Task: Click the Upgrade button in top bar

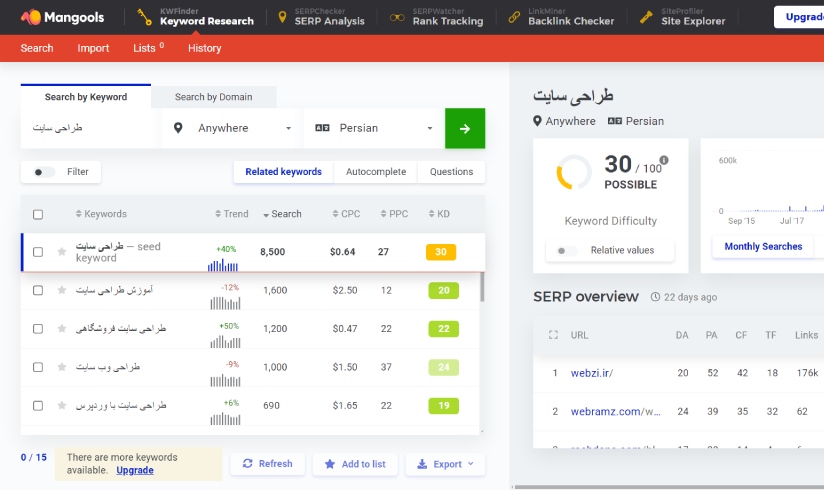Action: pos(799,17)
